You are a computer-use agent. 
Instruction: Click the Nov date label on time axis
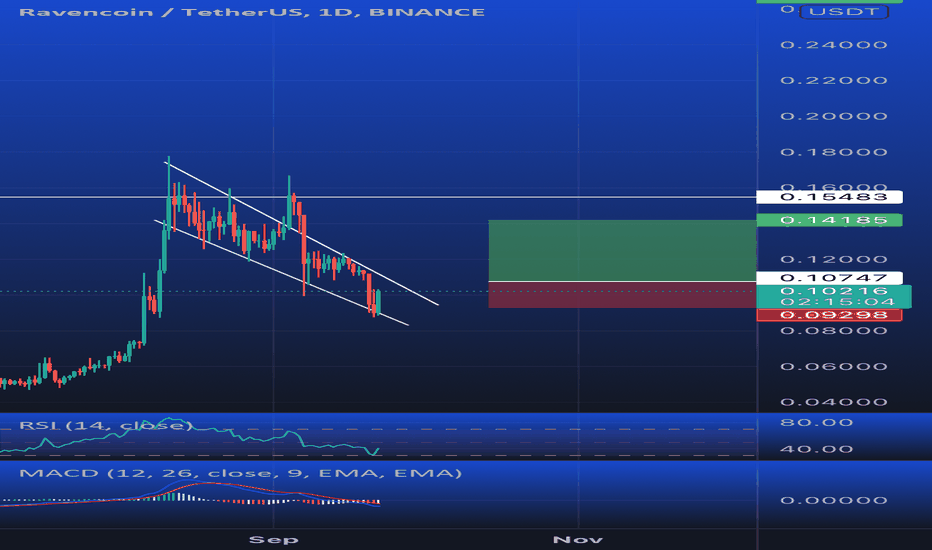(578, 539)
